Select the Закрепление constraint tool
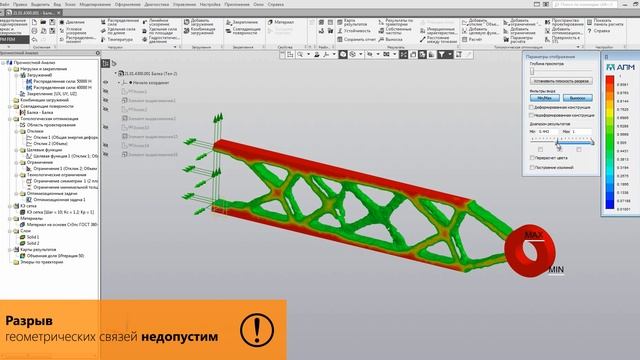Viewport: 640px width, 360px height. pos(242,22)
